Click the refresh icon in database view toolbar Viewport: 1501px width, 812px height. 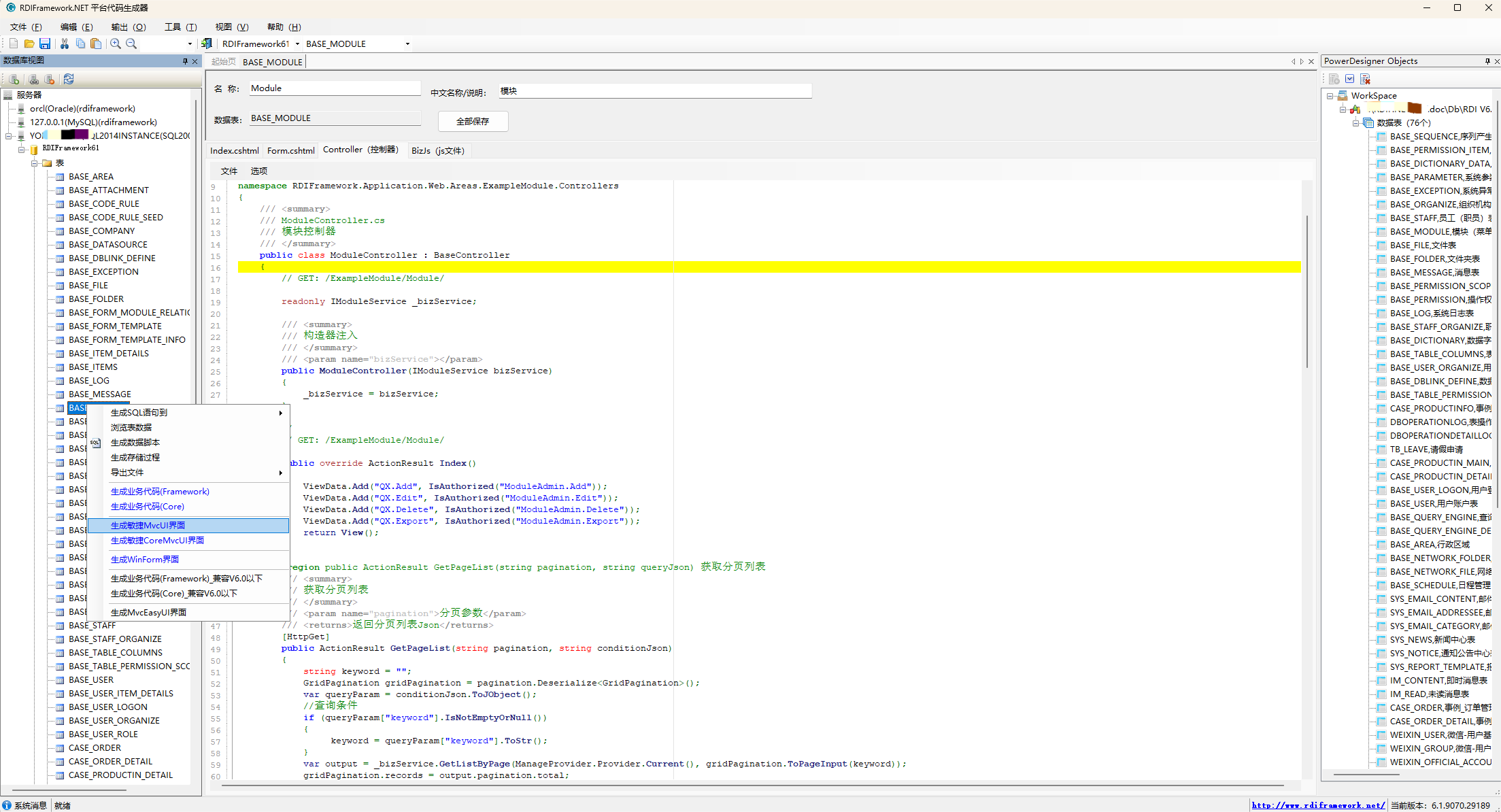coord(69,79)
